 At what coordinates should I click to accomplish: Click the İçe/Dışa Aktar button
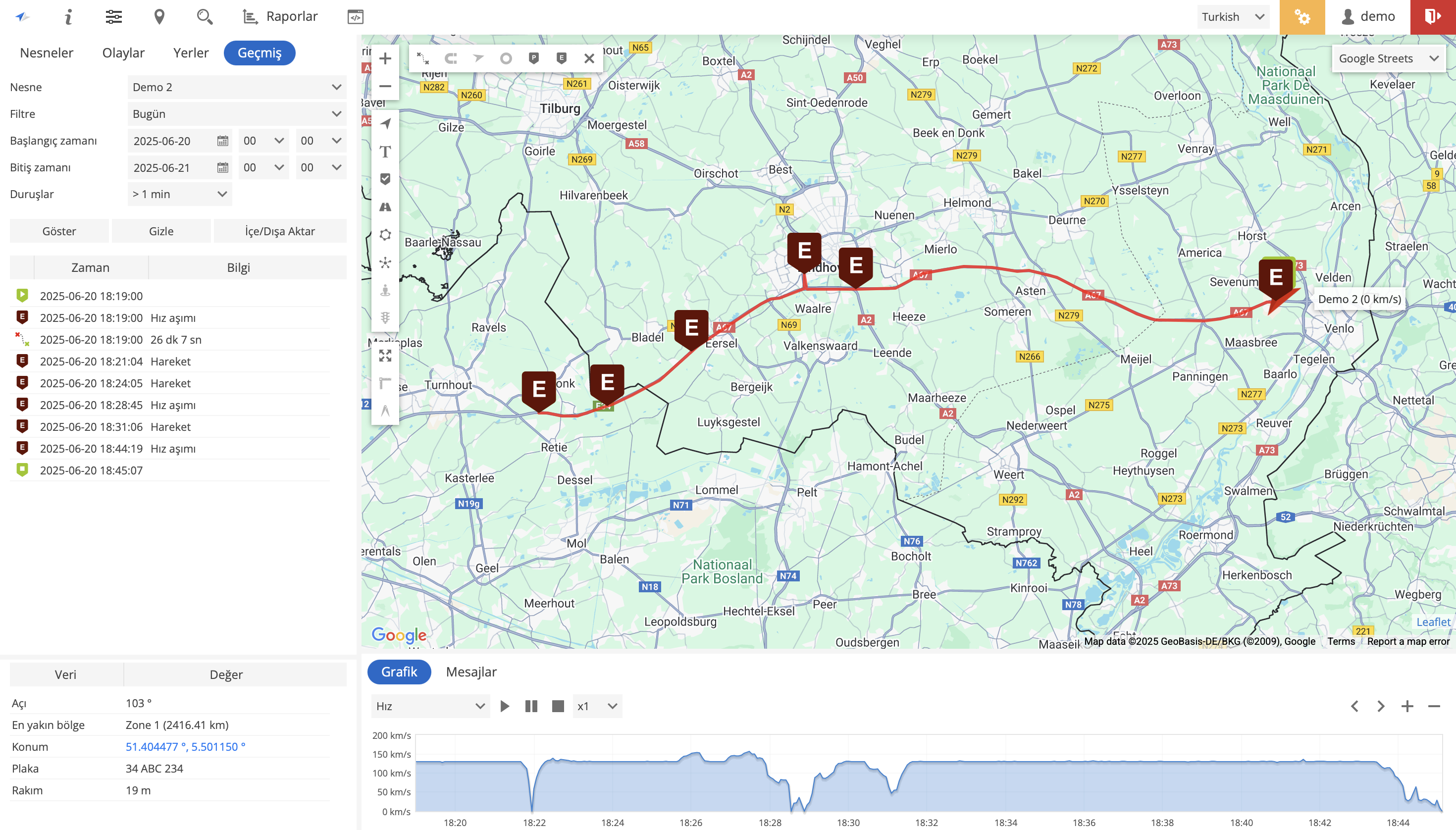click(279, 231)
